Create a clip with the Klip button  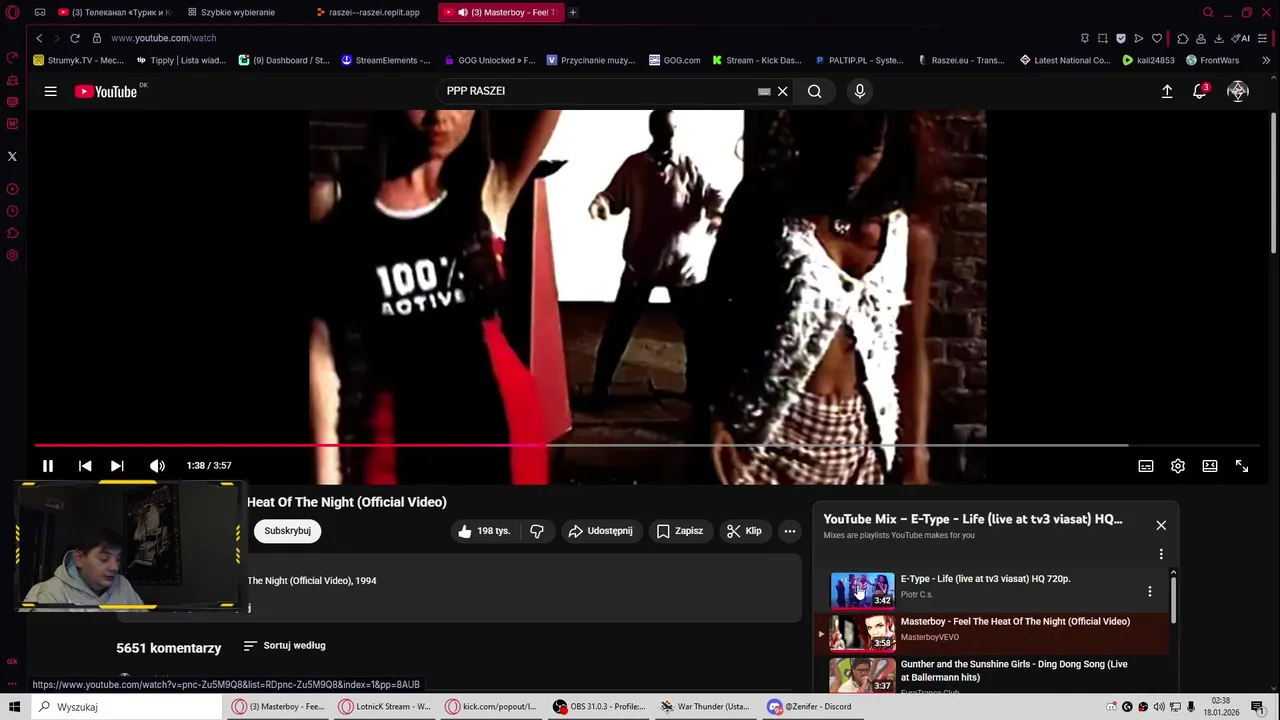(x=744, y=531)
